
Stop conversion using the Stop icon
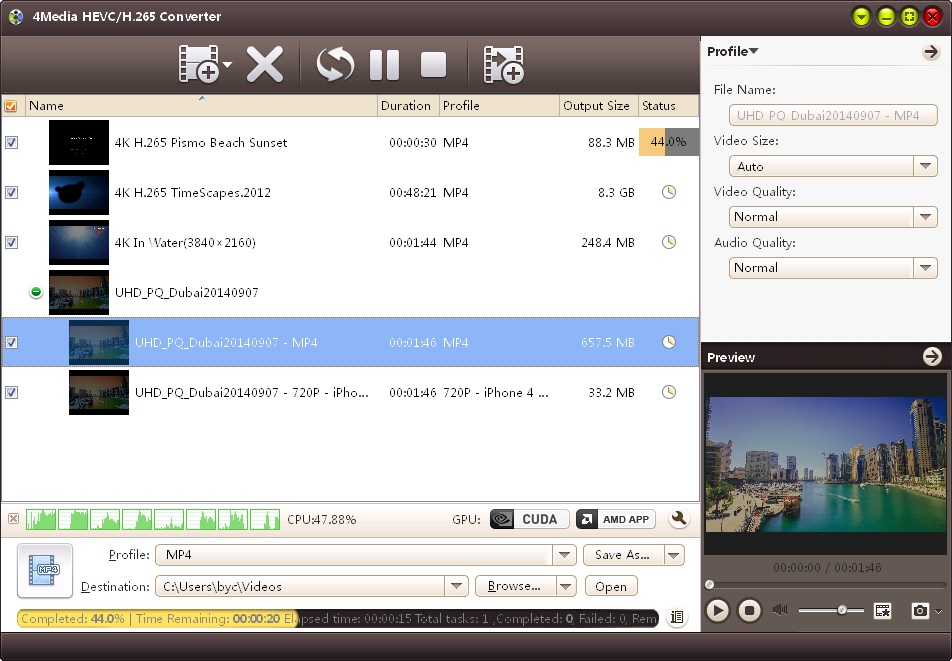(x=433, y=65)
